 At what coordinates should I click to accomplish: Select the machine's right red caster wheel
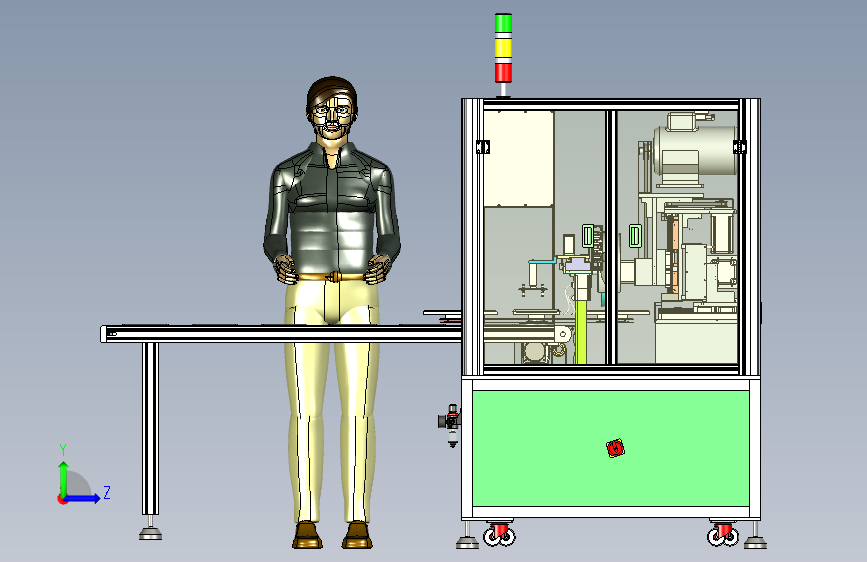click(723, 533)
